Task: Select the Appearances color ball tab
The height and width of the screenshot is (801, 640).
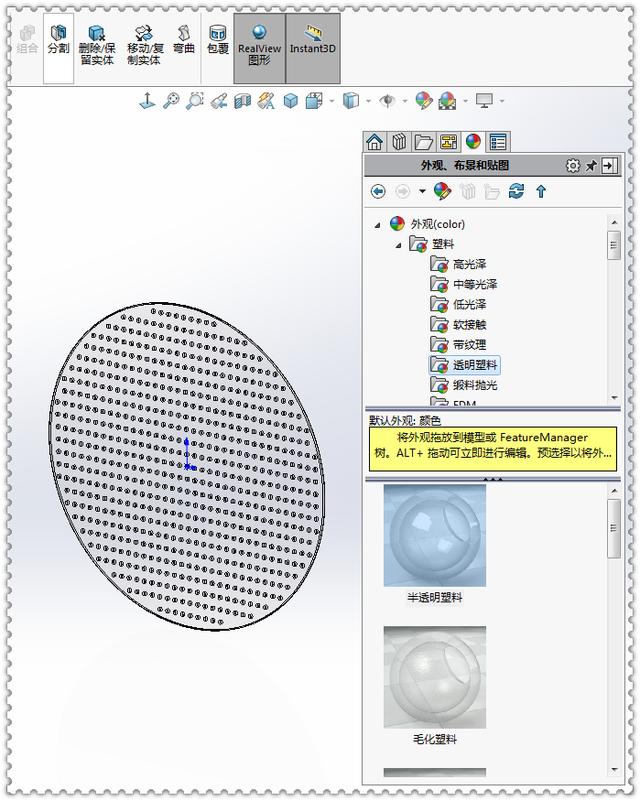Action: pyautogui.click(x=473, y=142)
